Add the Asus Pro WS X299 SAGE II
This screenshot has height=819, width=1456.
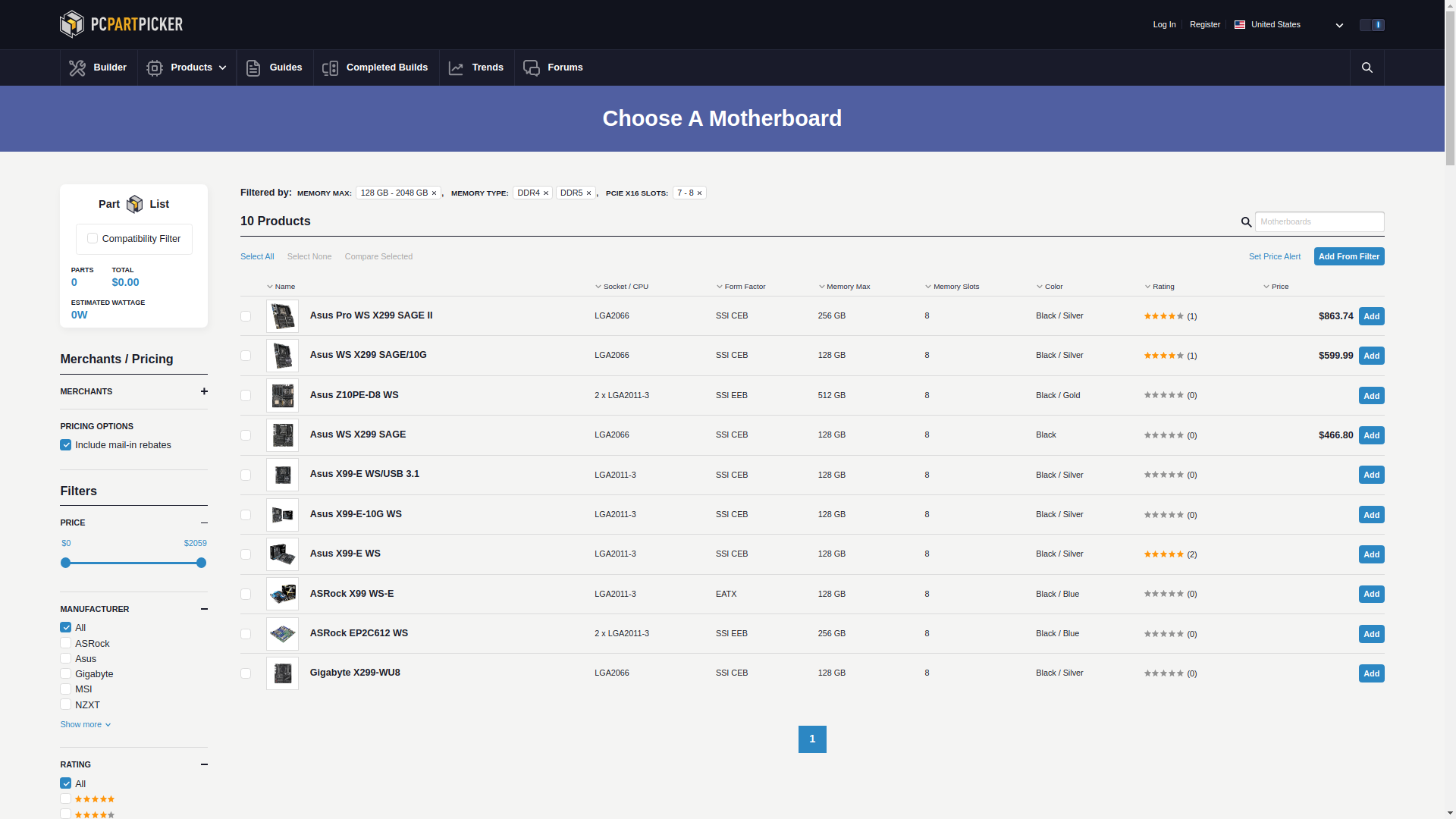[x=1371, y=316]
